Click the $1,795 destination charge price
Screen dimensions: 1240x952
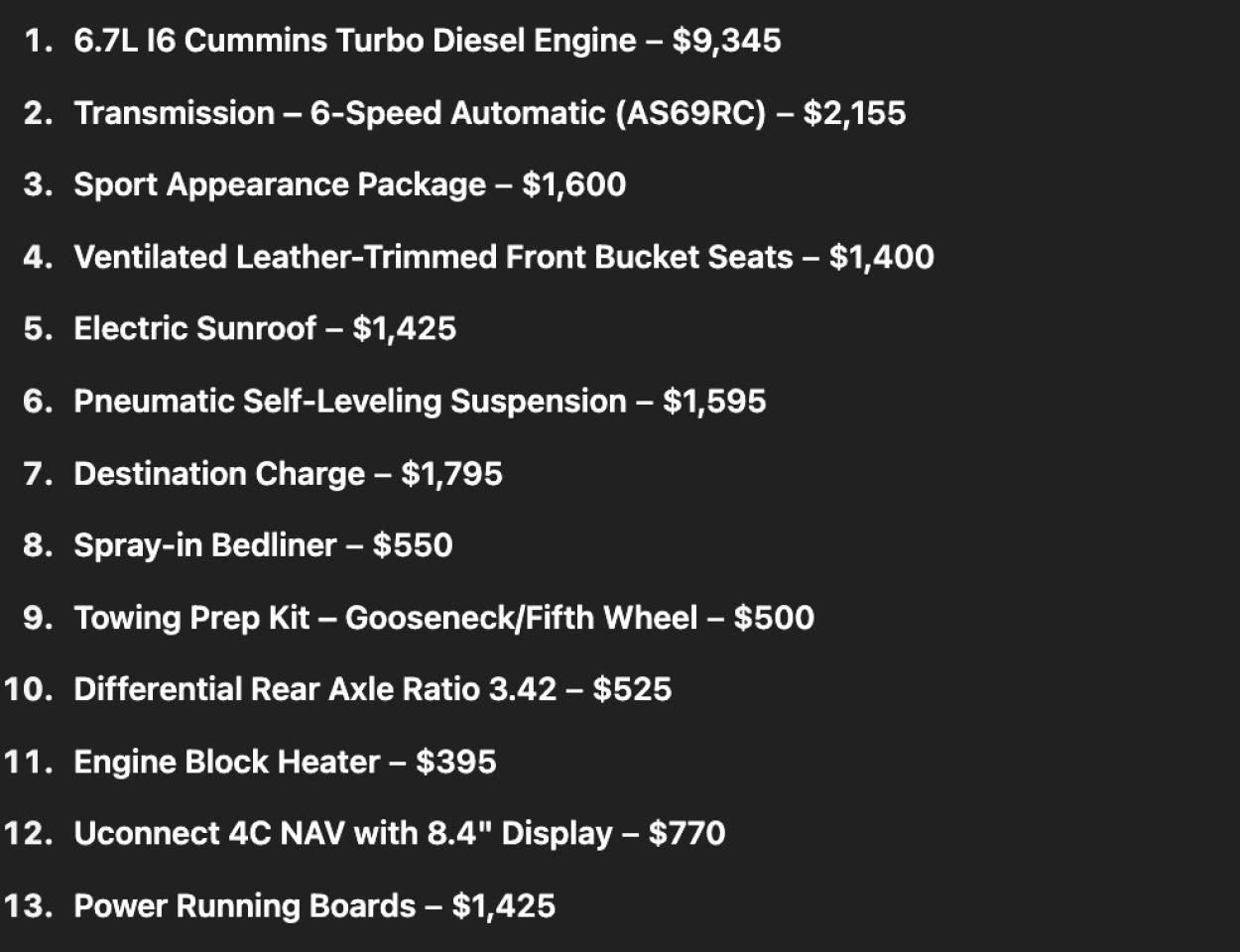[x=451, y=474]
